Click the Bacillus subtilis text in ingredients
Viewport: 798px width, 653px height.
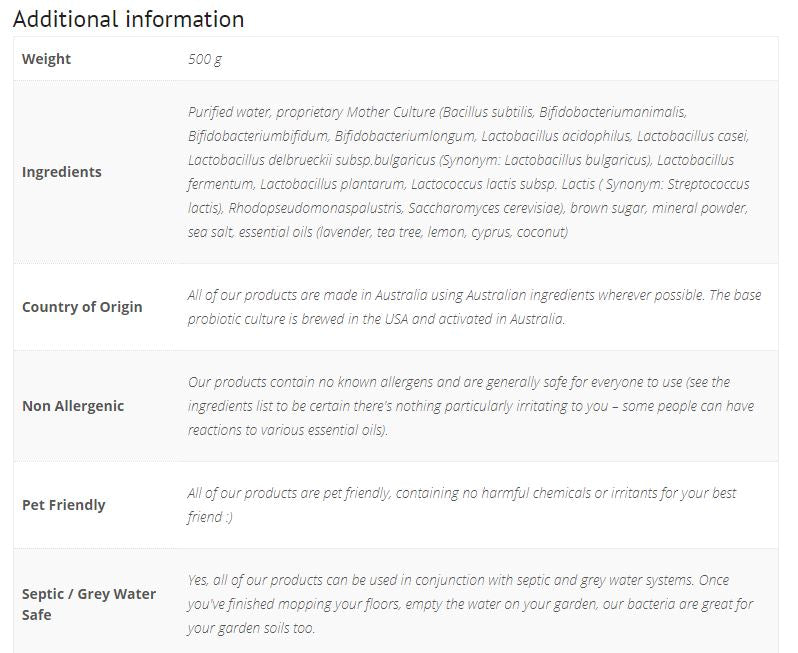[x=488, y=112]
